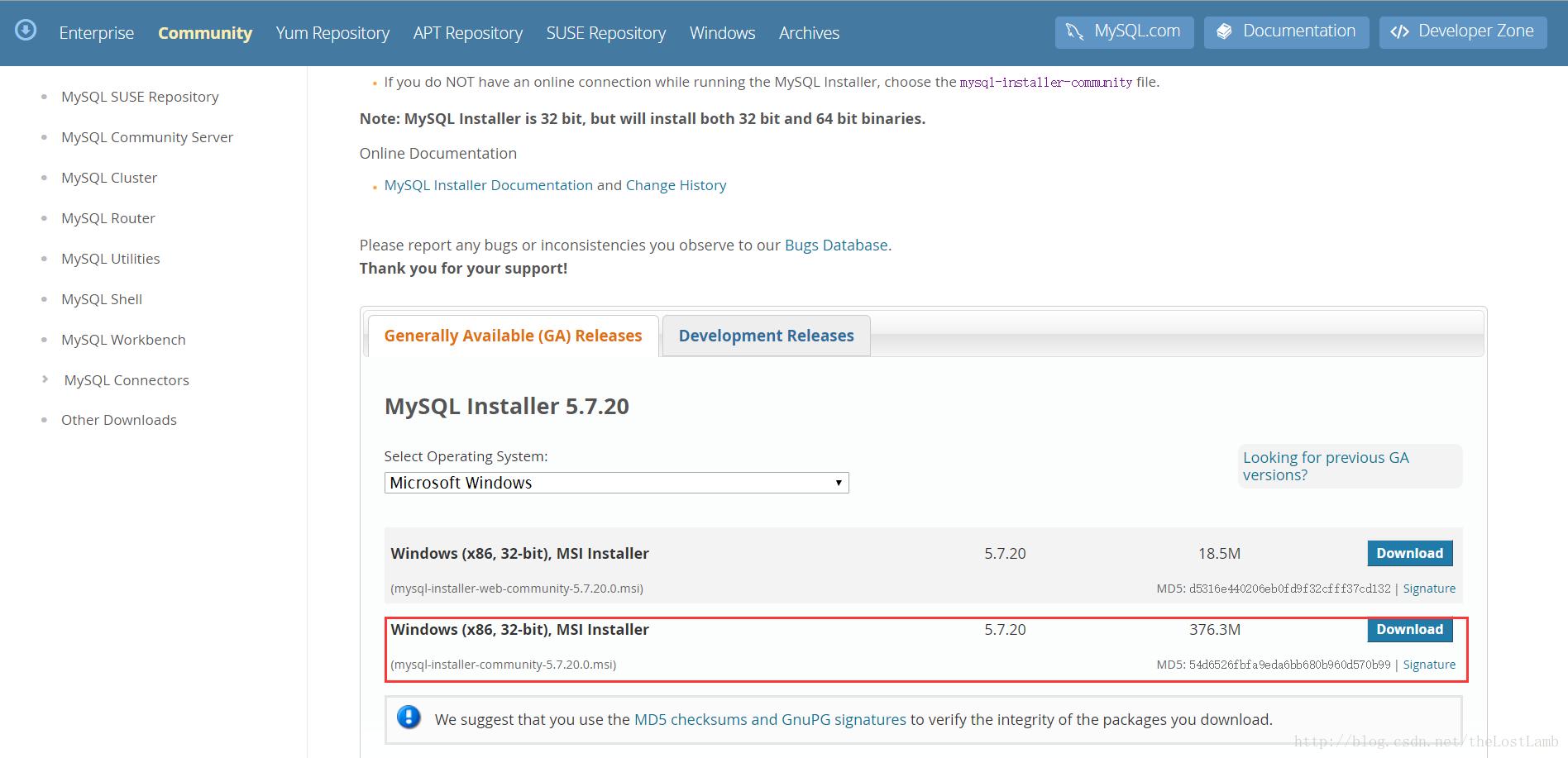Open the Bugs Database link
Viewport: 1568px width, 758px height.
[x=836, y=245]
